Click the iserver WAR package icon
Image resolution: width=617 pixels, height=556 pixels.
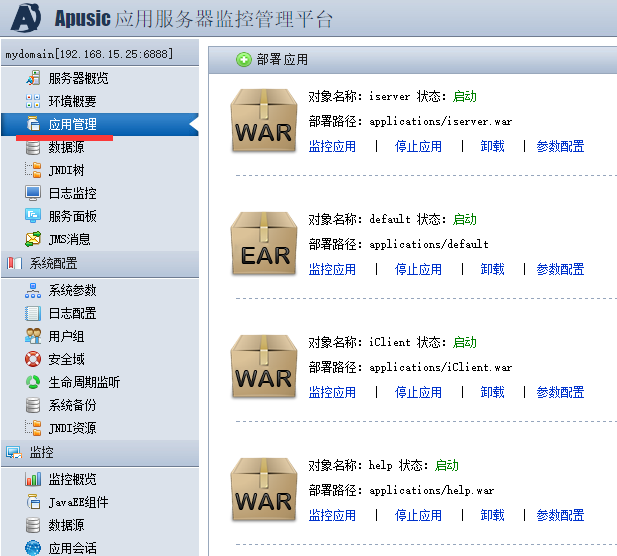pos(264,120)
